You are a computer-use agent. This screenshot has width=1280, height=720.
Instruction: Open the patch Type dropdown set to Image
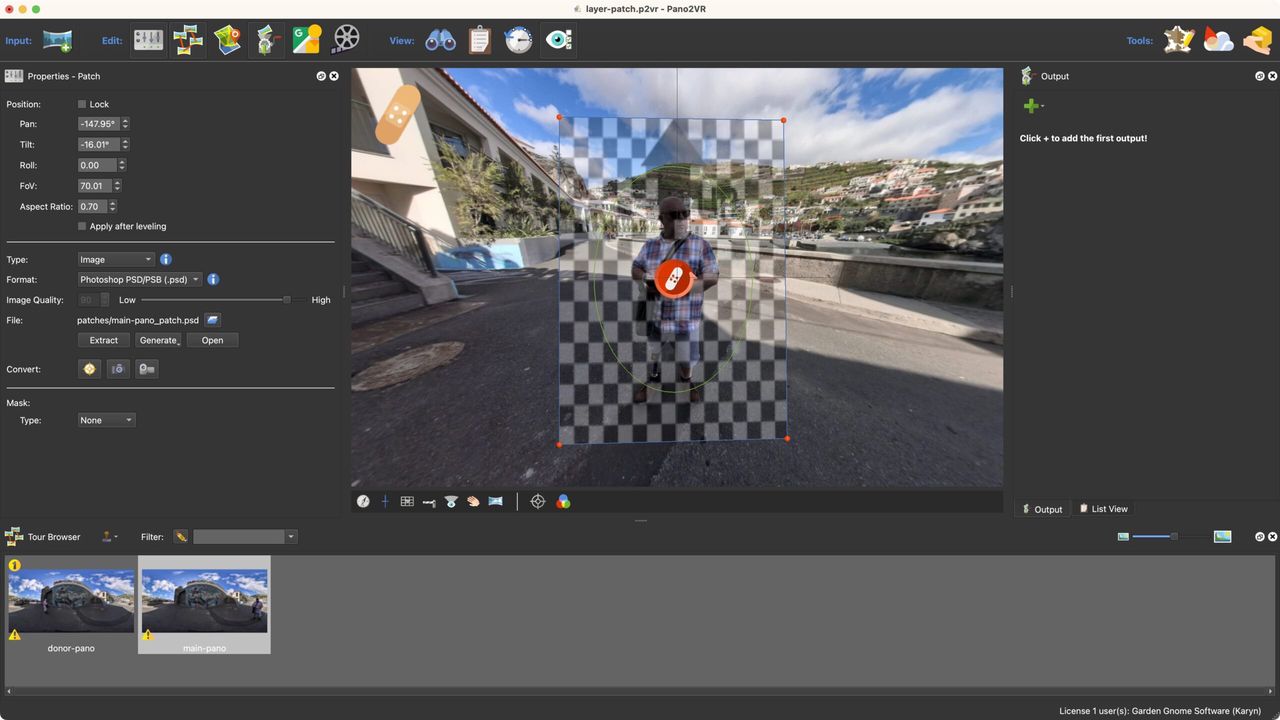click(116, 260)
